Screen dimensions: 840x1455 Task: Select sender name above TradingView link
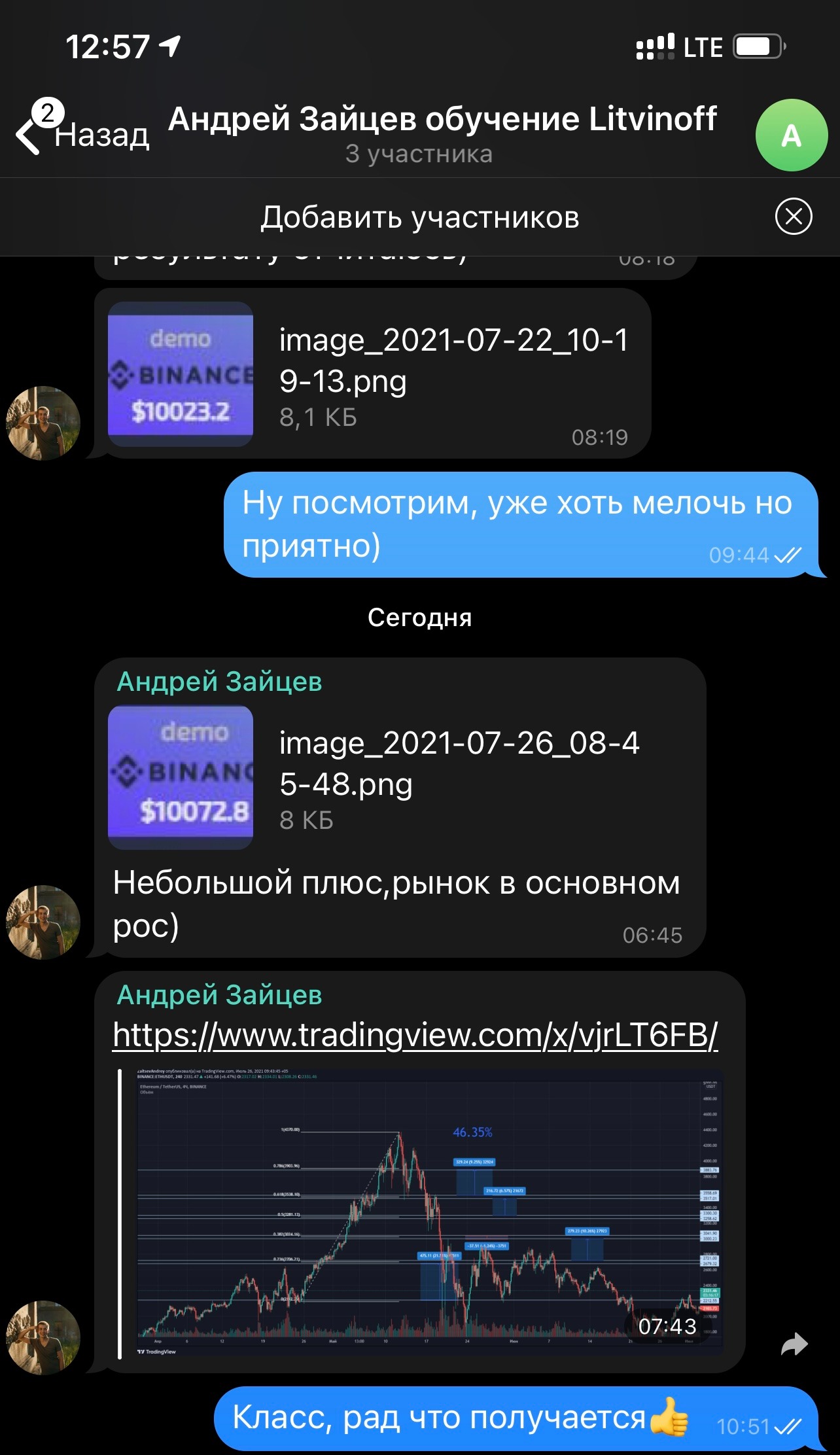(x=219, y=995)
